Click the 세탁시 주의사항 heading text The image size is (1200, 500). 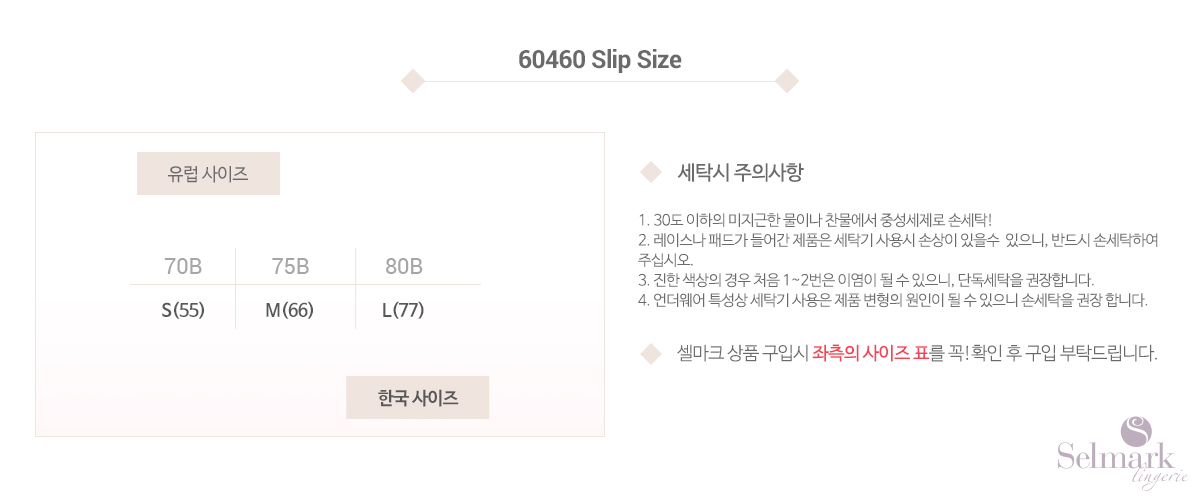(x=741, y=172)
